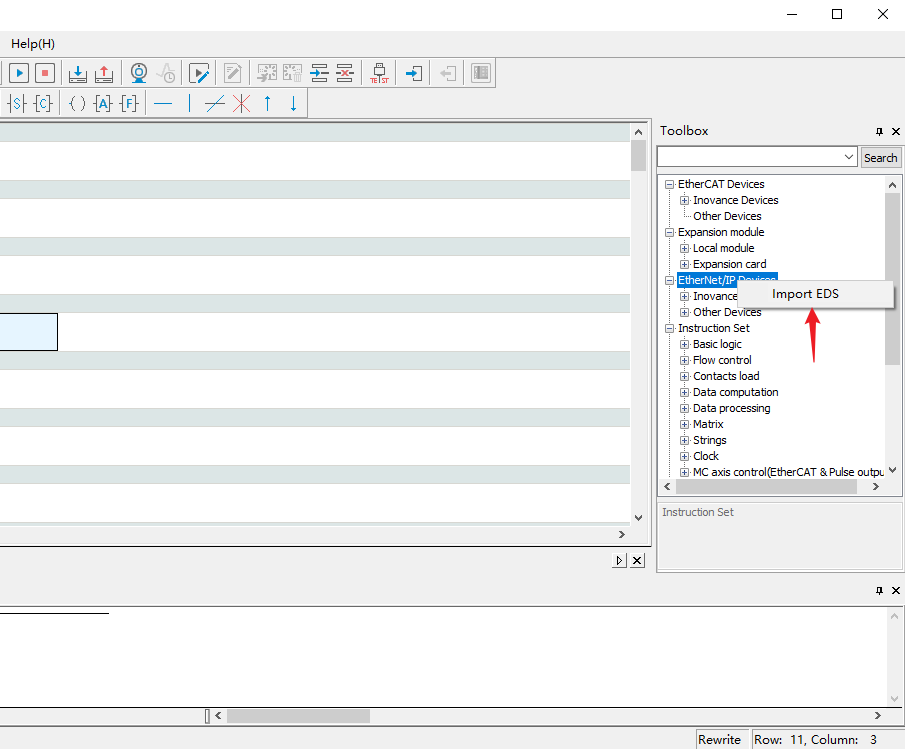Choose Import EDS from context menu
Screen dimensions: 905x749
pyautogui.click(x=805, y=294)
